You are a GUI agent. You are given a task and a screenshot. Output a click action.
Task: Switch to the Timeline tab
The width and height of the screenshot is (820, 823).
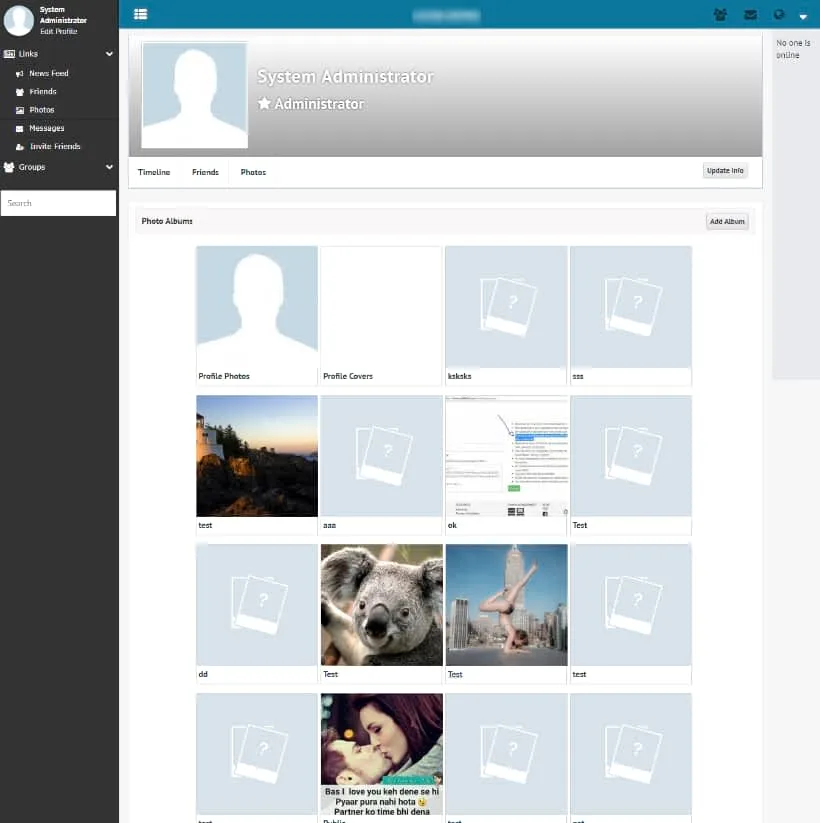(153, 172)
